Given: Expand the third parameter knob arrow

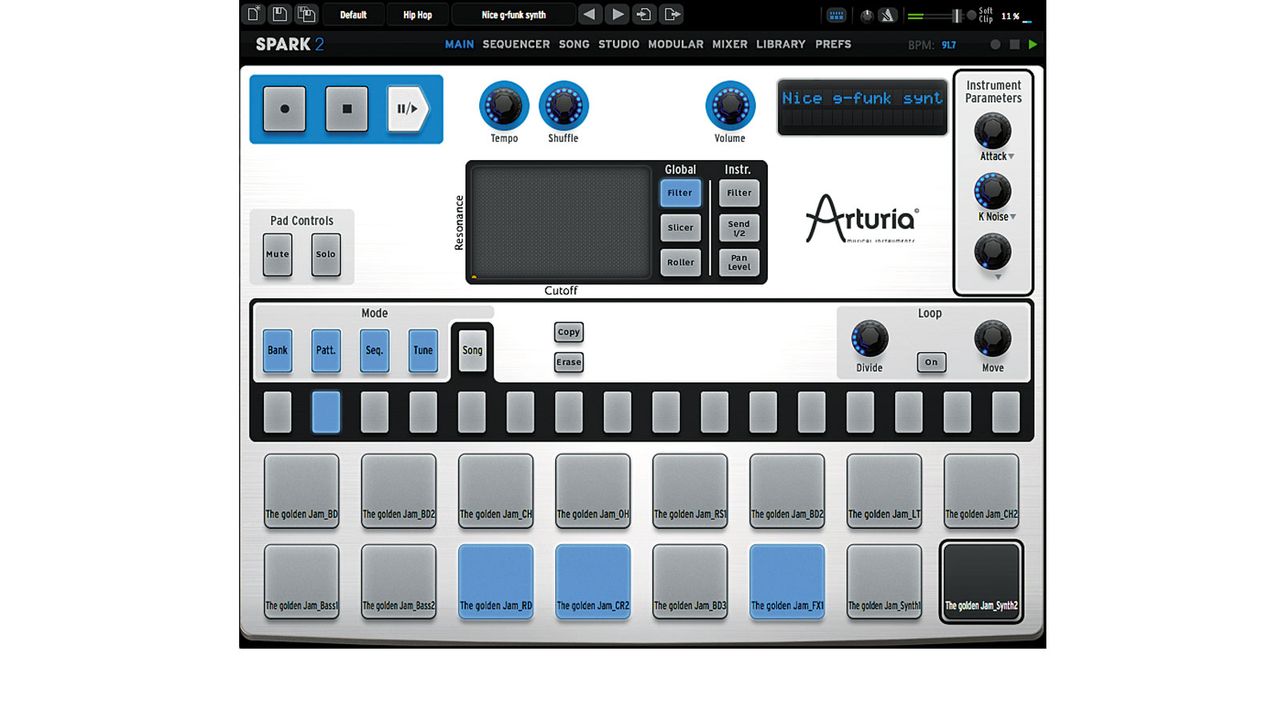Looking at the screenshot, I should click(x=997, y=277).
